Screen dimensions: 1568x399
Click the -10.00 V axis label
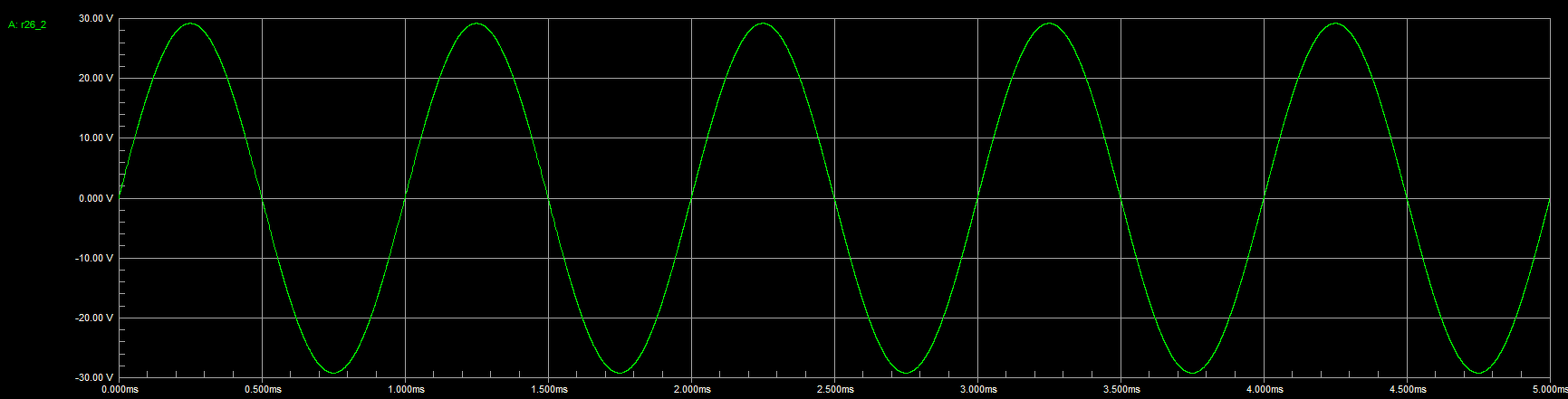94,258
